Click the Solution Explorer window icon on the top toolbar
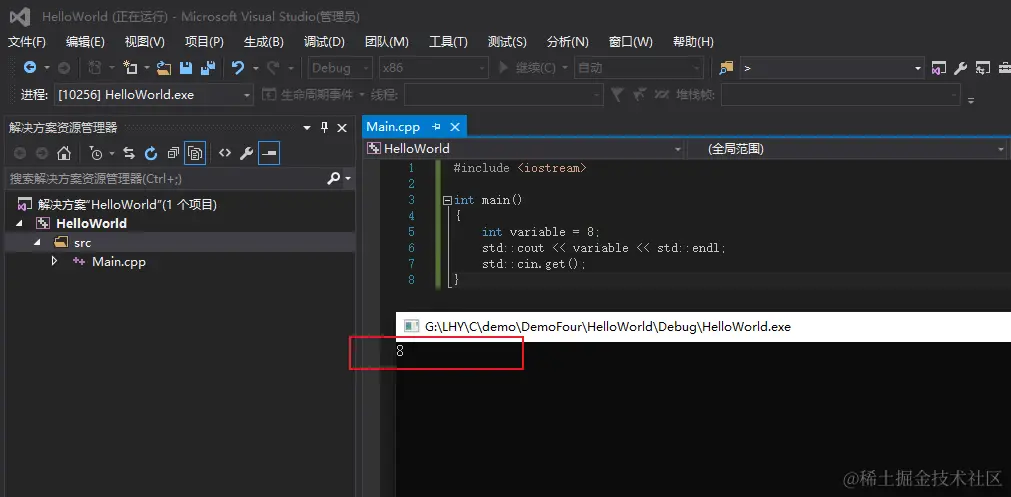This screenshot has width=1011, height=497. (x=939, y=68)
